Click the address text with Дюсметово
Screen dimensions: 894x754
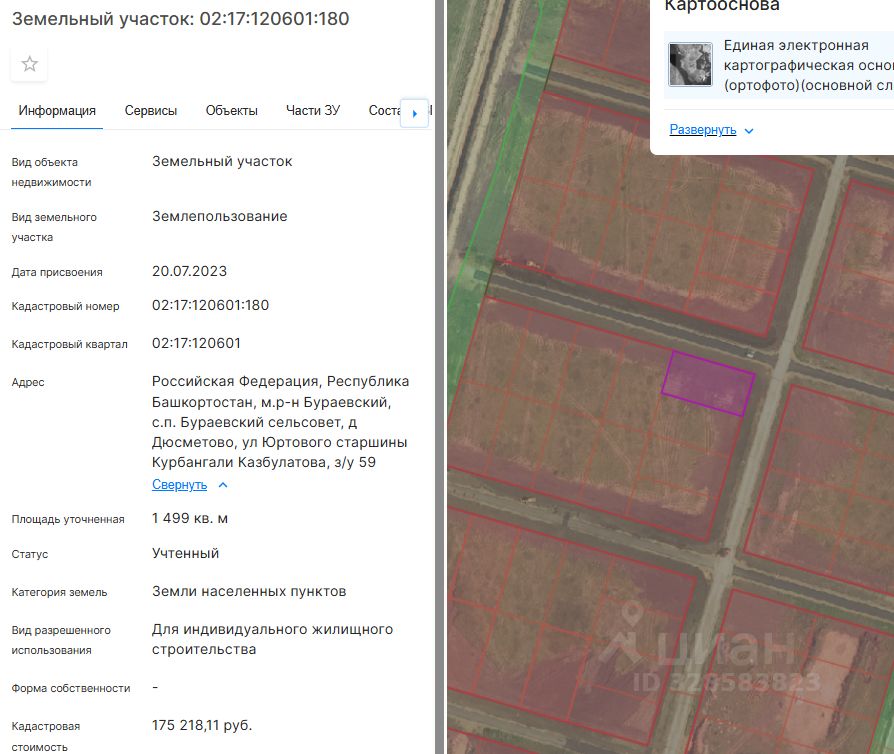(281, 421)
